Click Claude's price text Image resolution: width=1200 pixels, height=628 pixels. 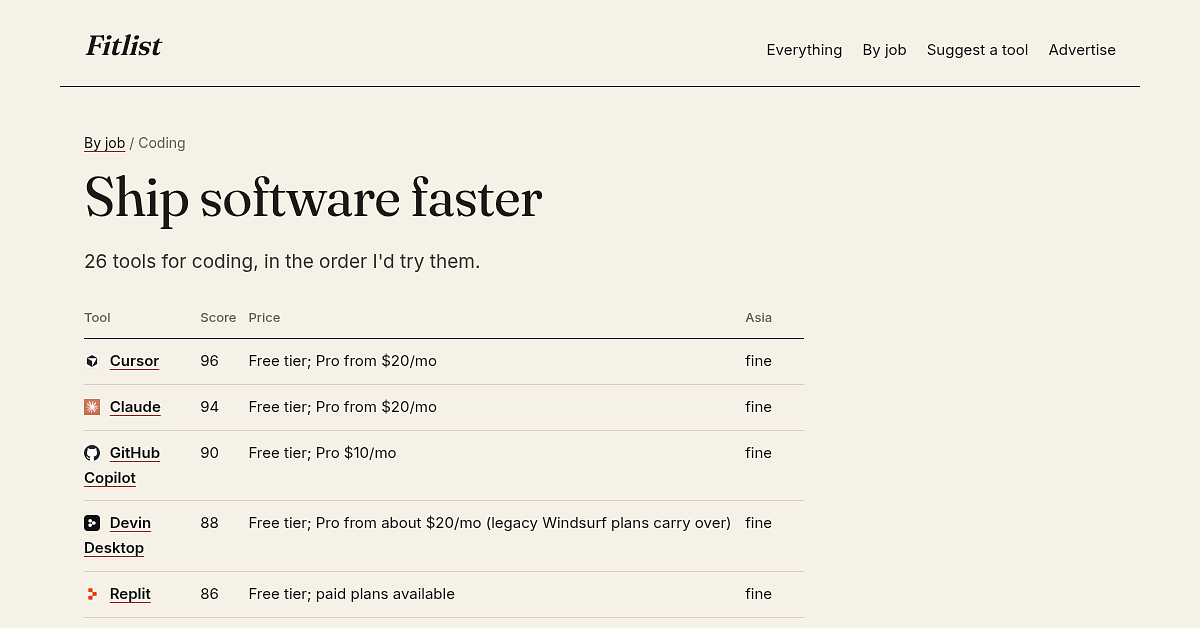point(342,407)
